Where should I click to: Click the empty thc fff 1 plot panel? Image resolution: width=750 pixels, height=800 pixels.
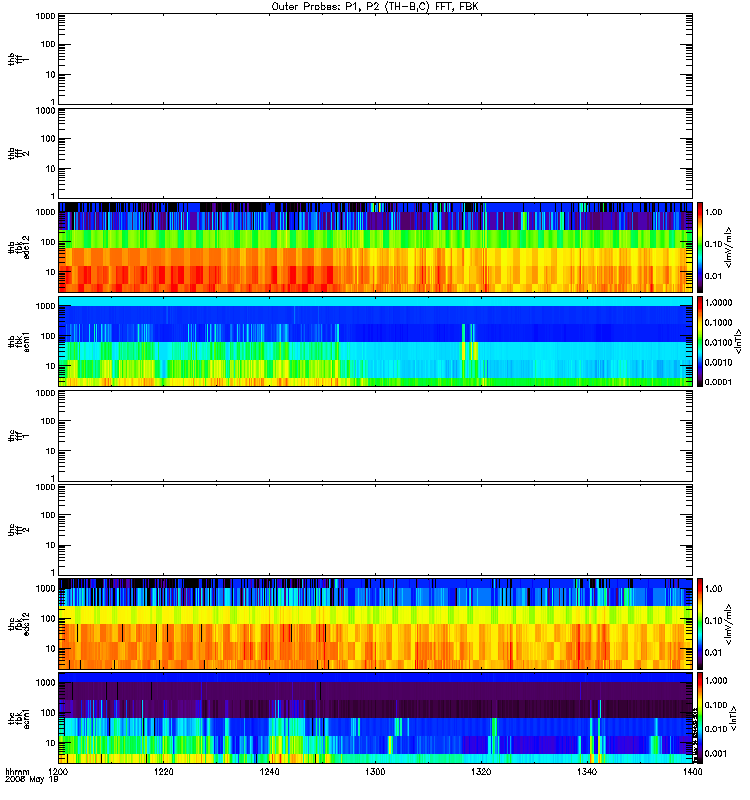(x=376, y=436)
